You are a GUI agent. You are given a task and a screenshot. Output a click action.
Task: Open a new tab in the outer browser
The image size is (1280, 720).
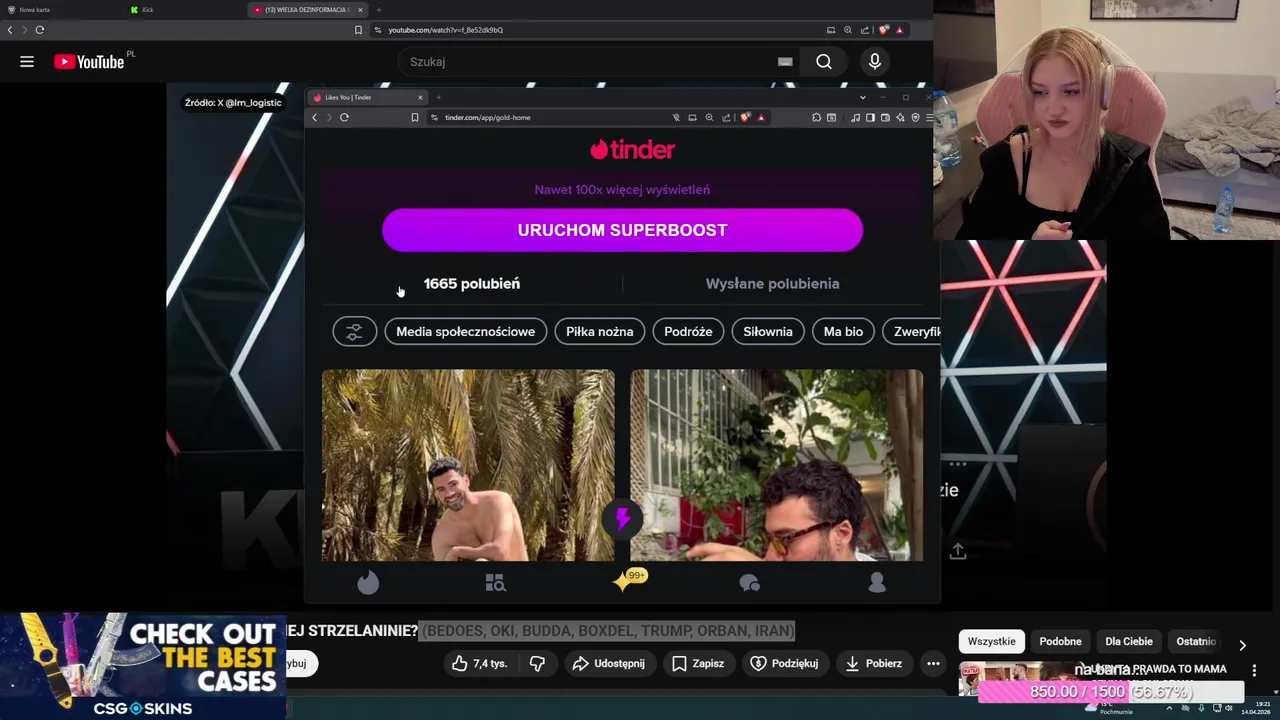point(378,10)
